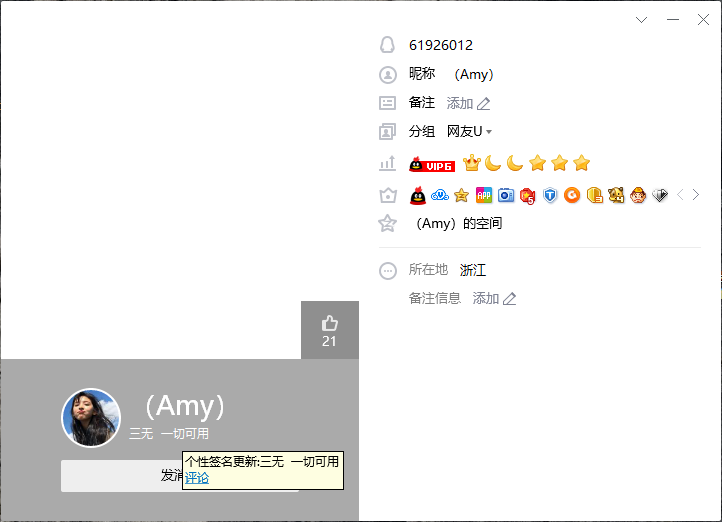This screenshot has width=722, height=522.
Task: Minimize the profile window
Action: 673,20
